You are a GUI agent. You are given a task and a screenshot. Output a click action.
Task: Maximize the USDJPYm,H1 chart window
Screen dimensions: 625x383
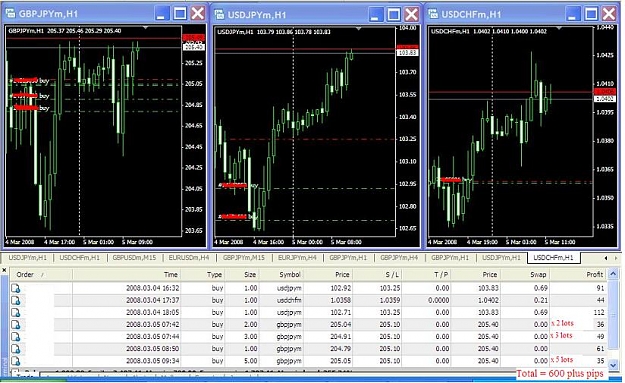point(393,15)
